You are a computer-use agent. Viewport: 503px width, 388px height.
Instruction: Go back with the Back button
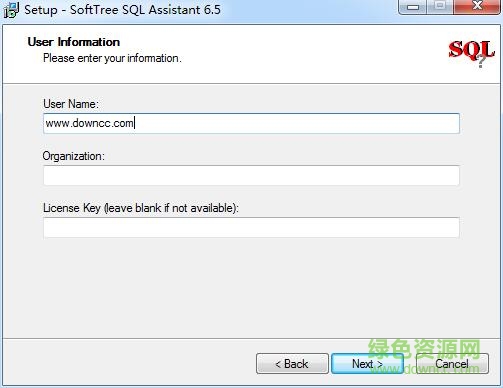point(292,363)
